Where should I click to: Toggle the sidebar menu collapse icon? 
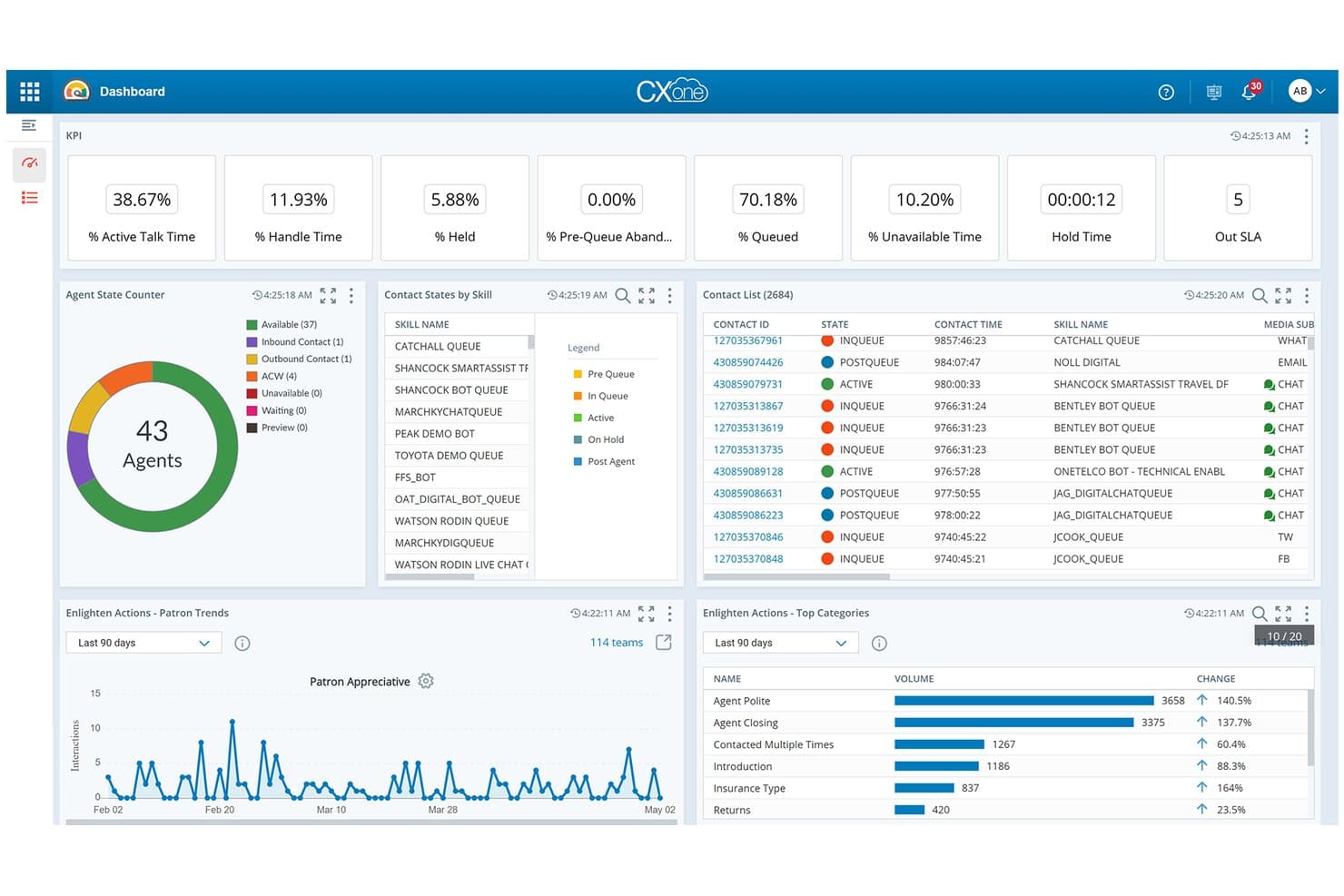29,125
